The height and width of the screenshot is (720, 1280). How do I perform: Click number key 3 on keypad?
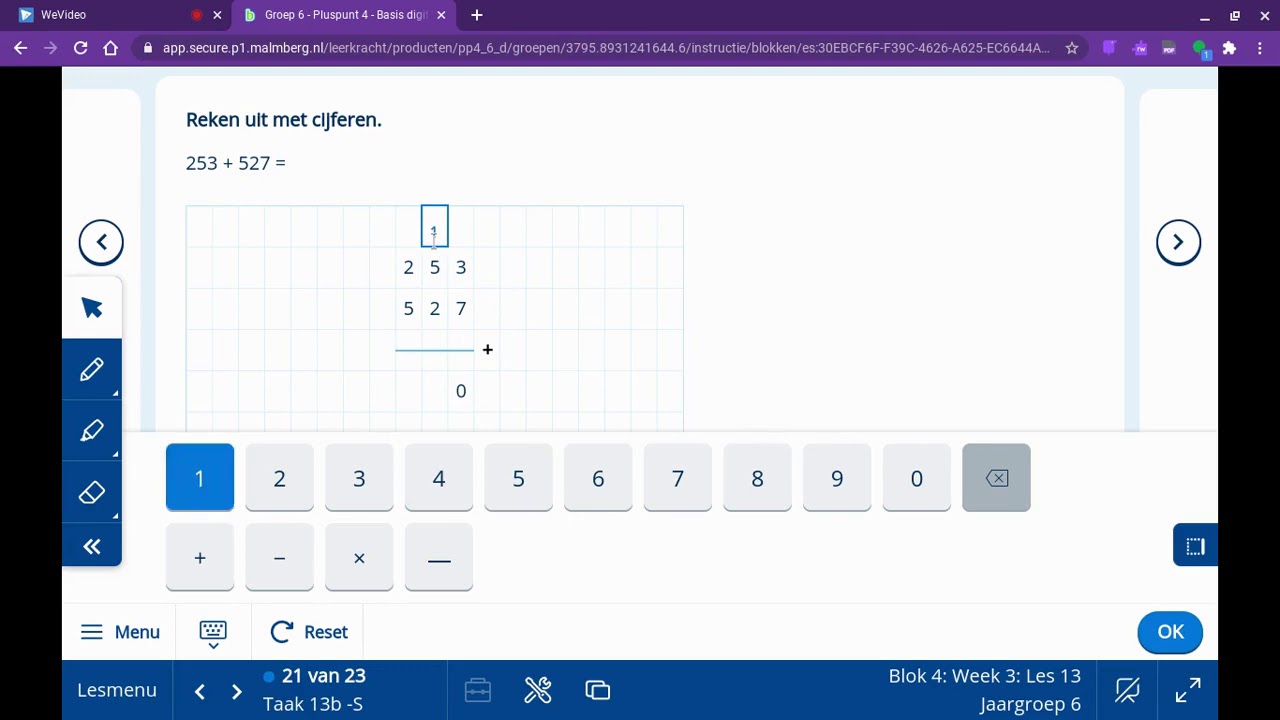click(x=359, y=478)
